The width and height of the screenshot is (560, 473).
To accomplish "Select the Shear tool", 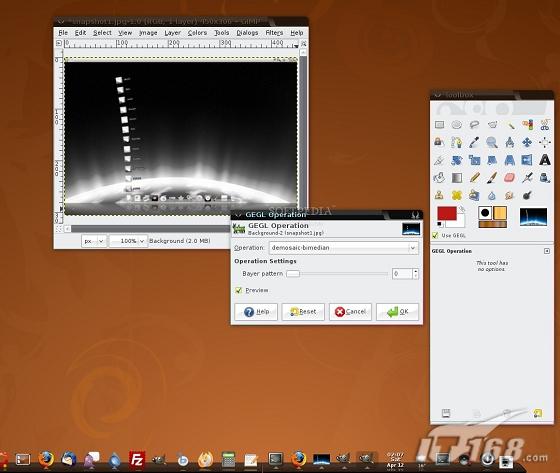I will tap(492, 160).
